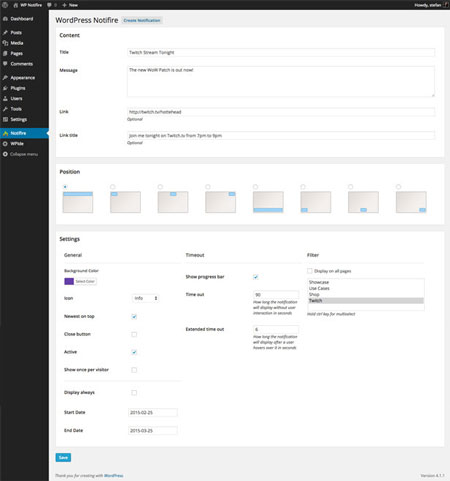Select Use Cases in the filter list
This screenshot has height=481, width=450.
tap(366, 288)
